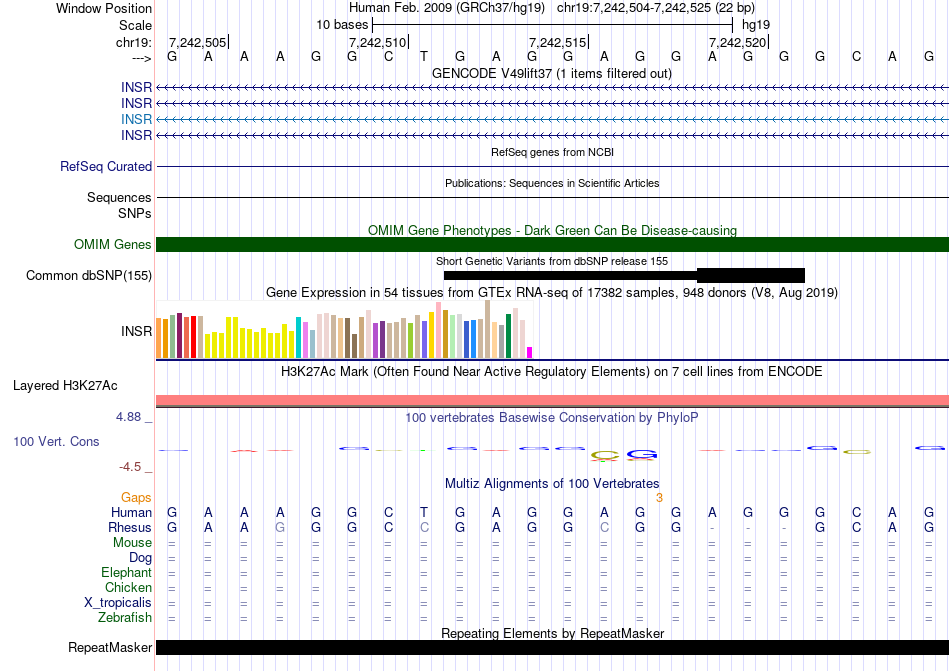Image resolution: width=950 pixels, height=671 pixels.
Task: Click the OMIM Genes track label
Action: [x=113, y=245]
